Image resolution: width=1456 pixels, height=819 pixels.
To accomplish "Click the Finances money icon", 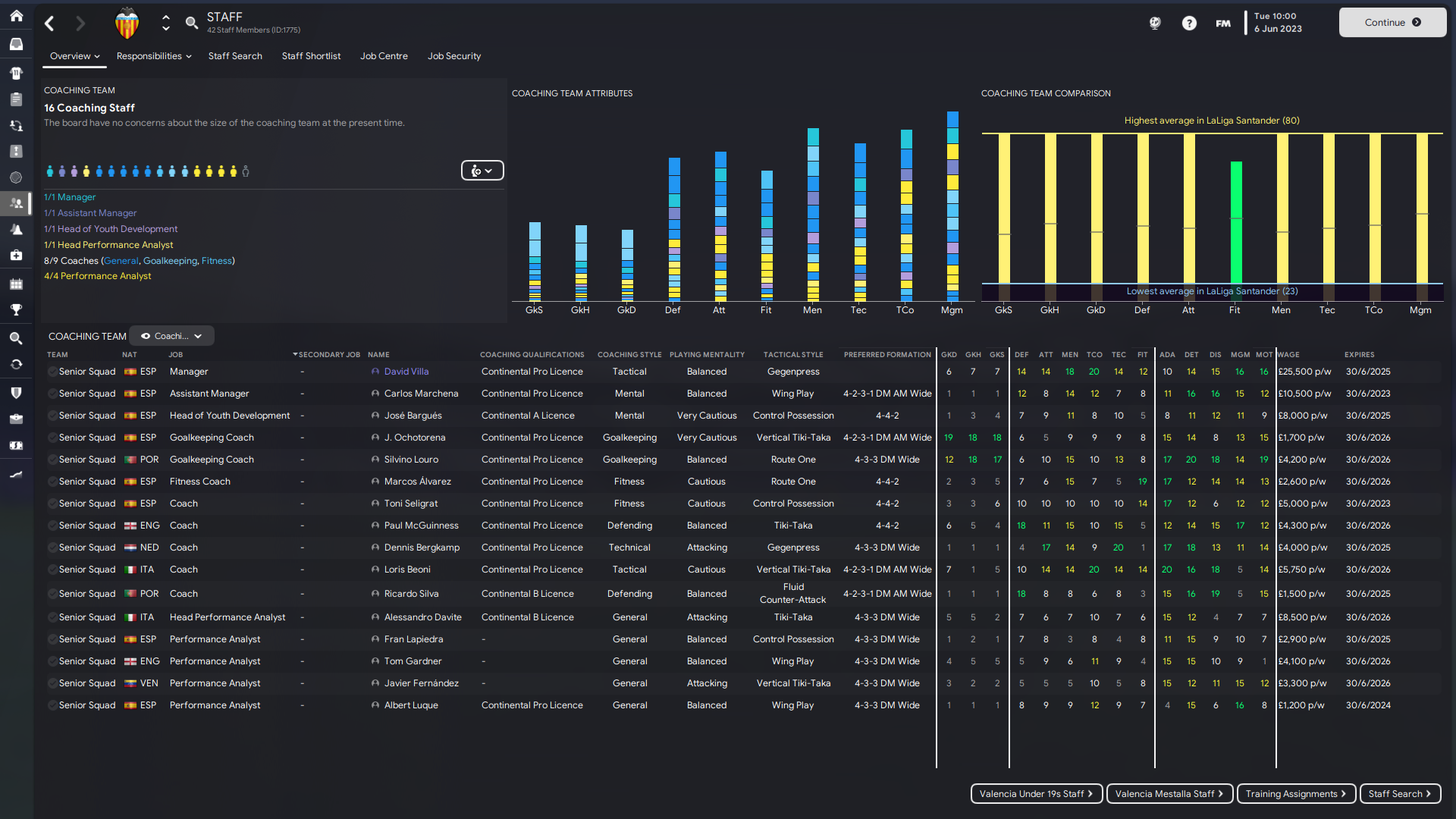I will pyautogui.click(x=16, y=445).
